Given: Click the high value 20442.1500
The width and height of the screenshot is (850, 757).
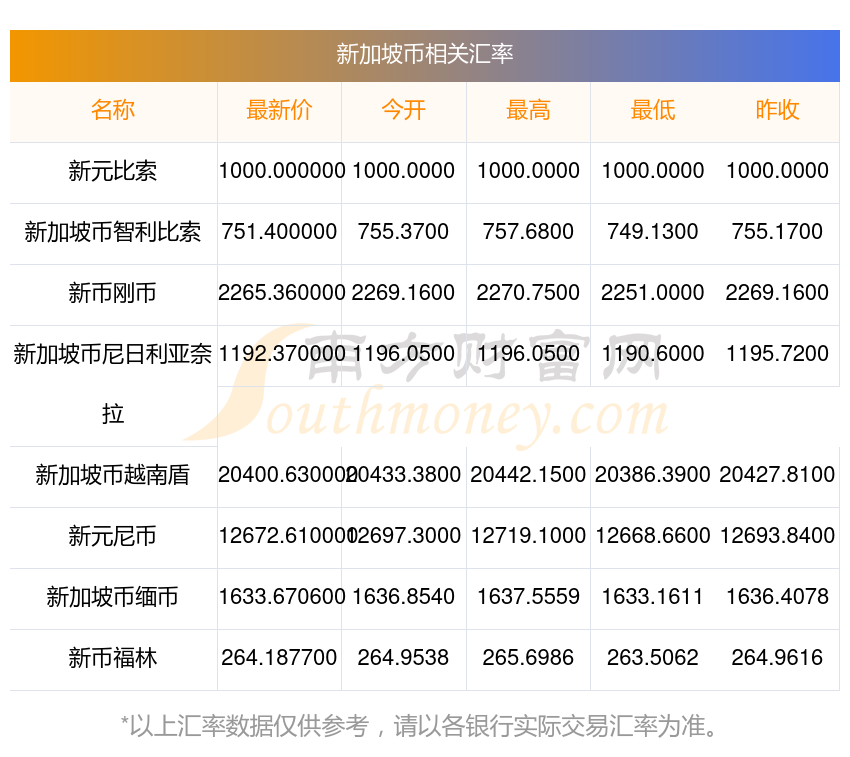Looking at the screenshot, I should [x=528, y=475].
